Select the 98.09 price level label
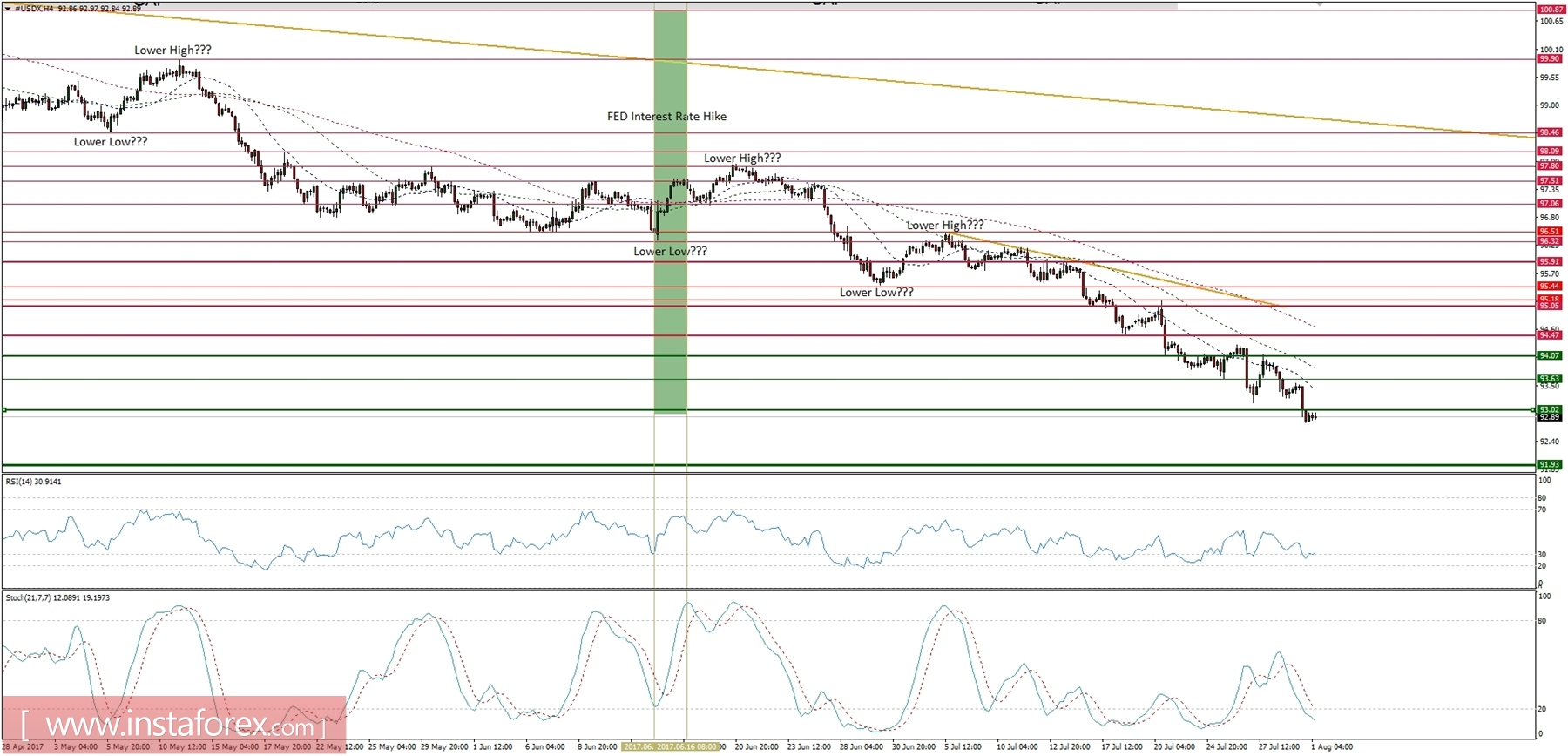The height and width of the screenshot is (756, 1568). (1550, 152)
